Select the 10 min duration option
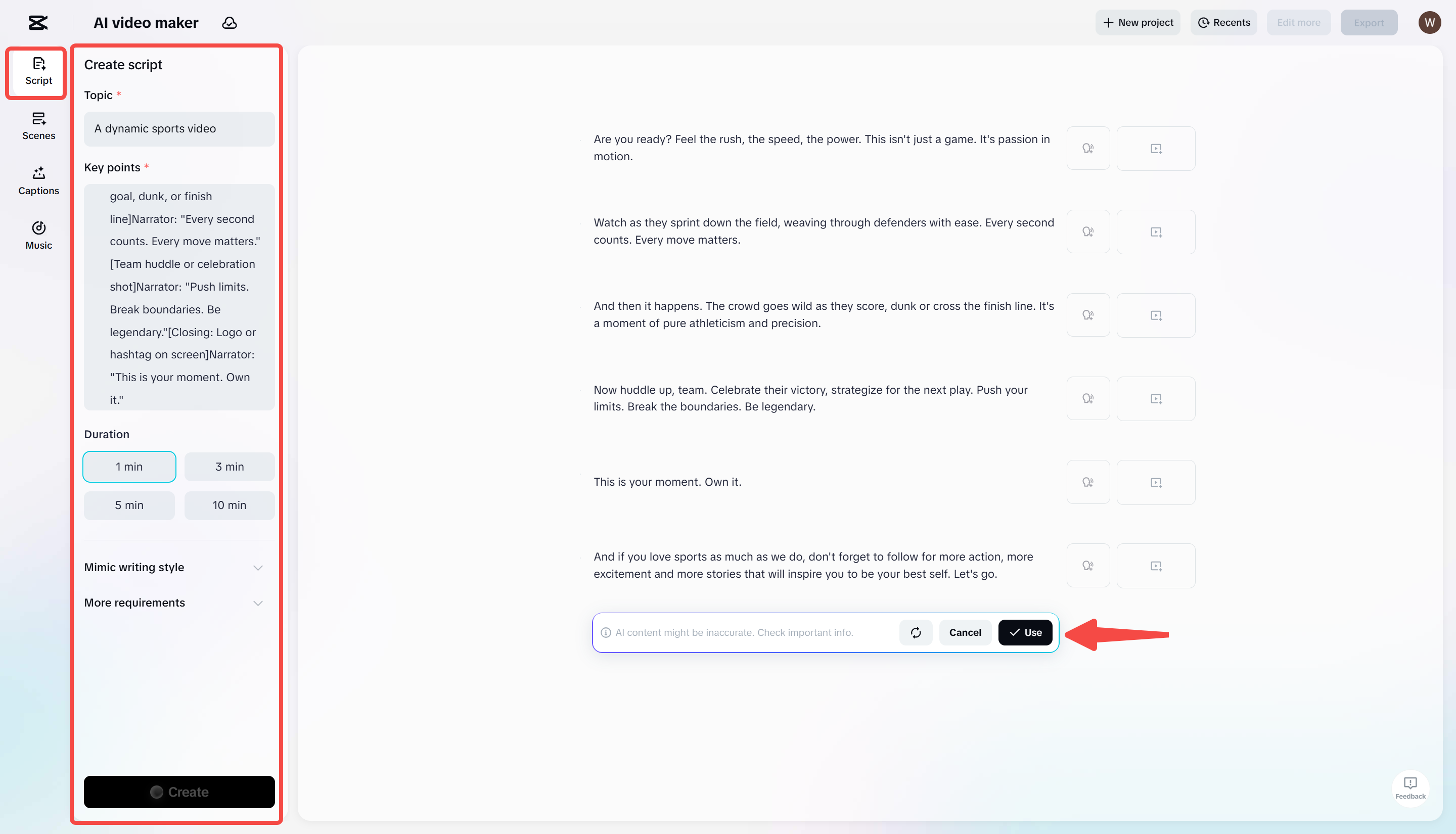 tap(229, 505)
